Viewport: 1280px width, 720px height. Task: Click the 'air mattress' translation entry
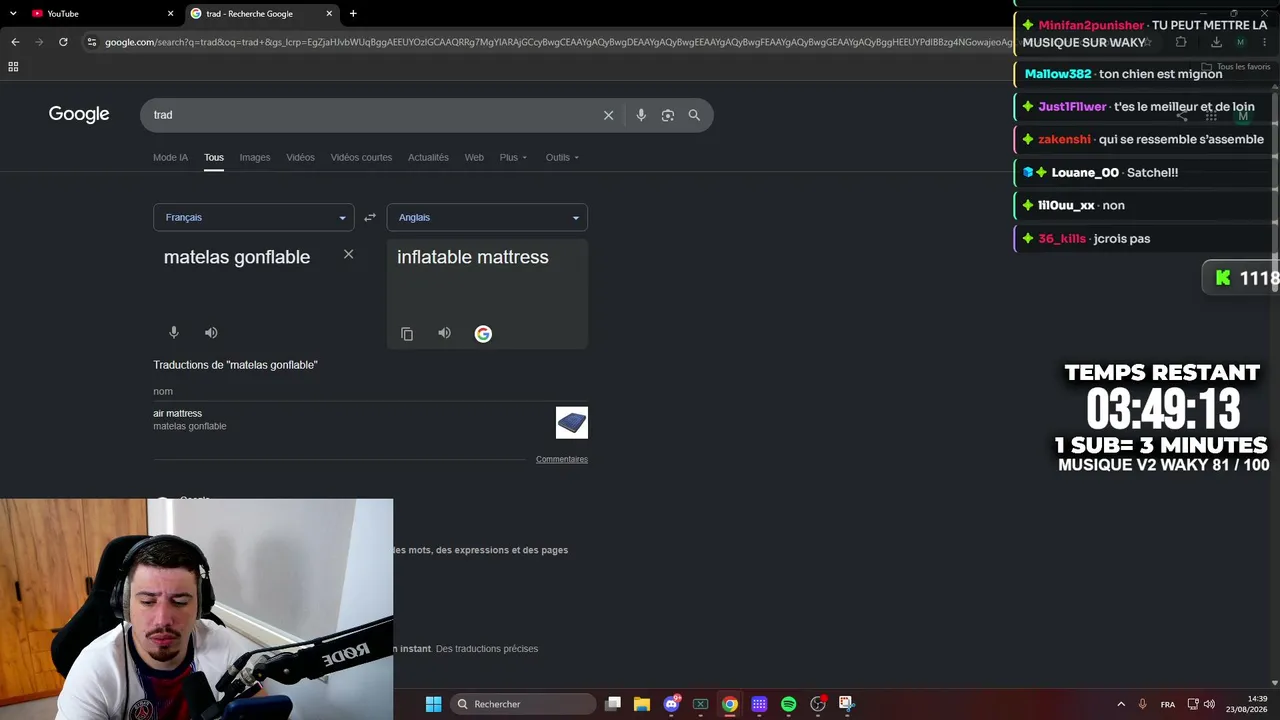click(x=177, y=413)
